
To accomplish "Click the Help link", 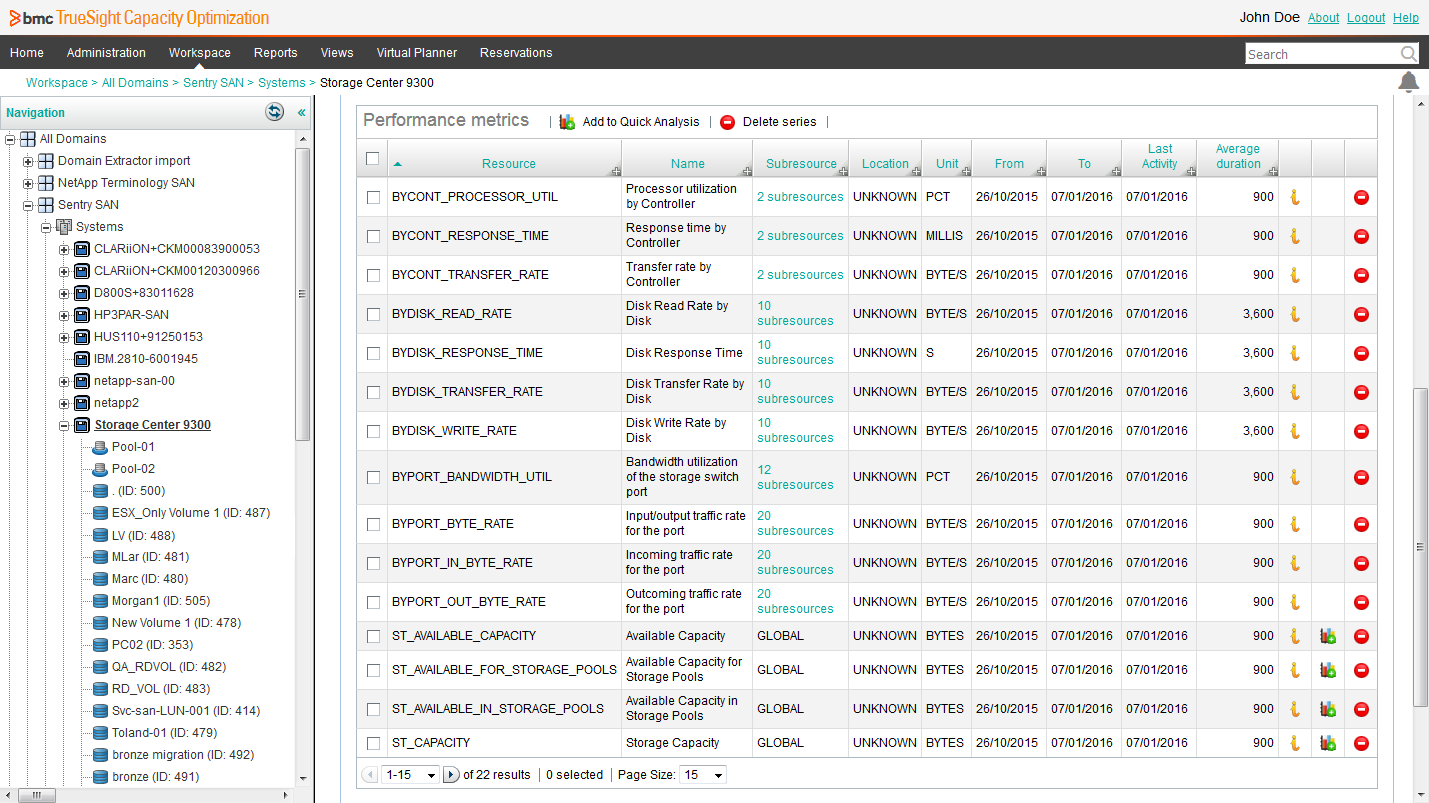I will click(x=1406, y=18).
